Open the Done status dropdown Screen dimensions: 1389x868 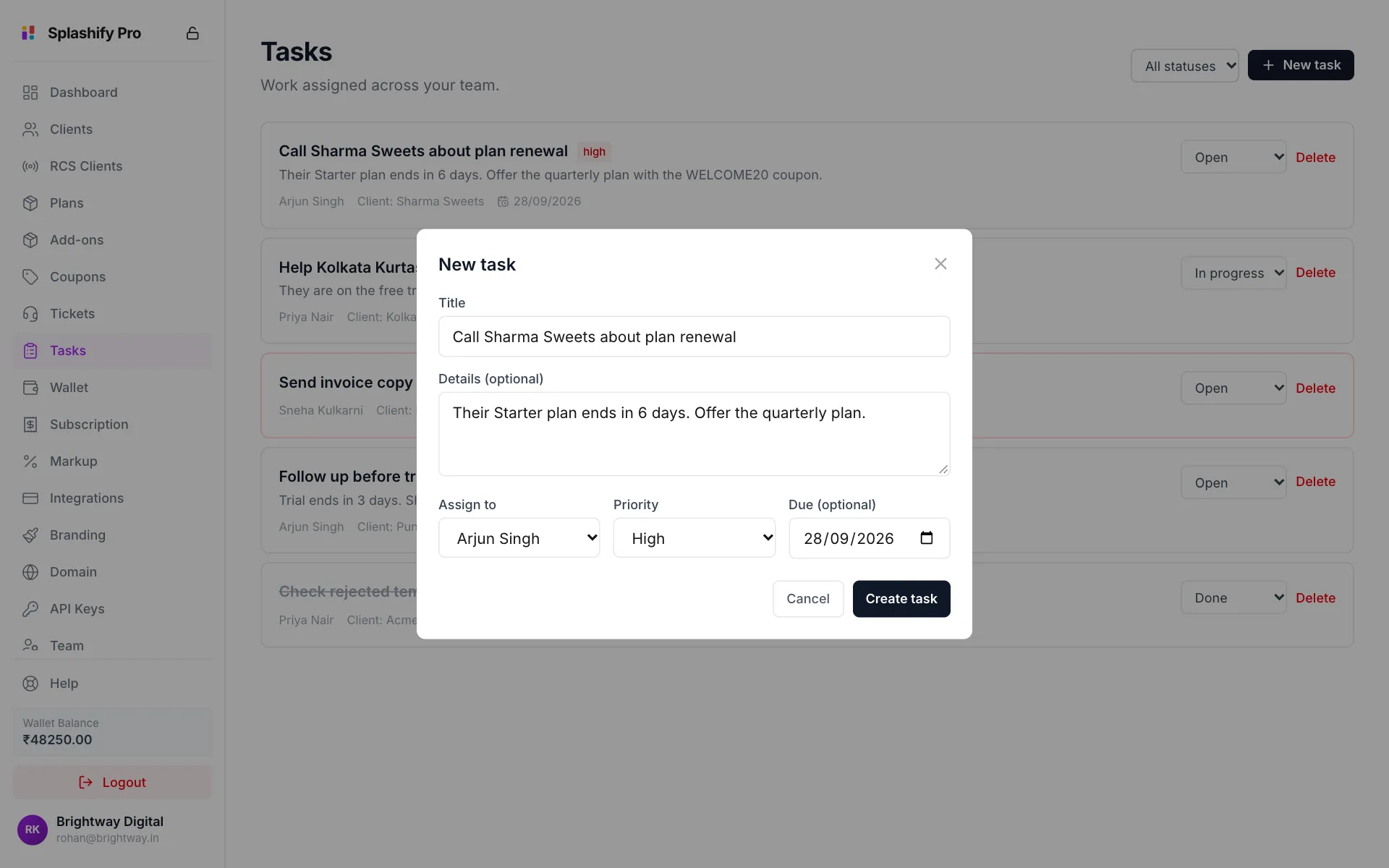click(1233, 597)
